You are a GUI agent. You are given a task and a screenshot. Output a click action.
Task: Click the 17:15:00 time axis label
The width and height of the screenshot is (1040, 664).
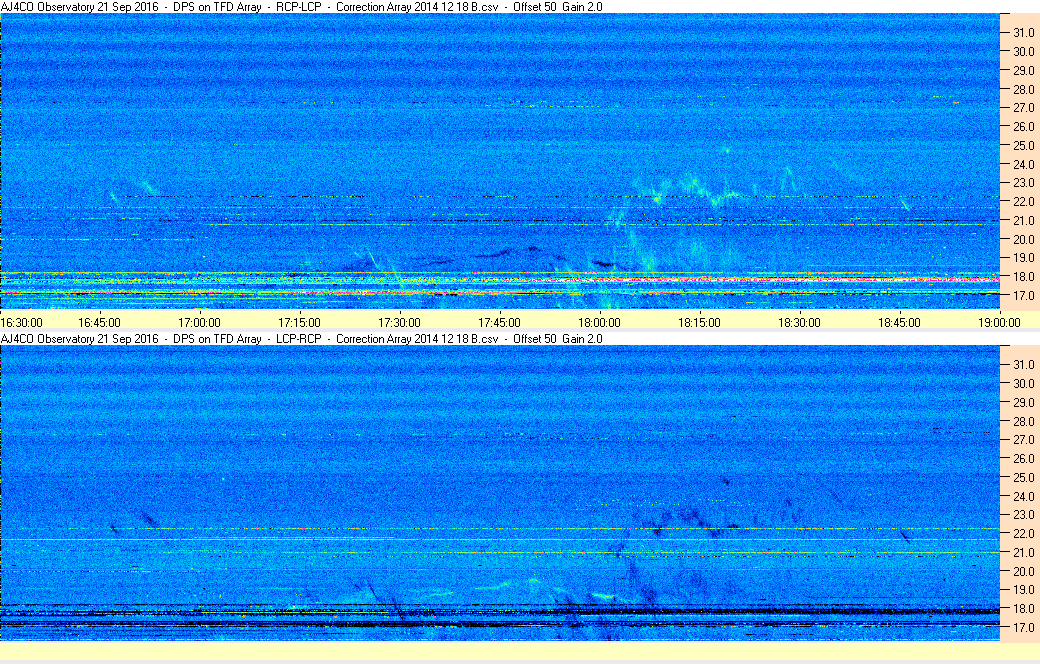coord(299,322)
